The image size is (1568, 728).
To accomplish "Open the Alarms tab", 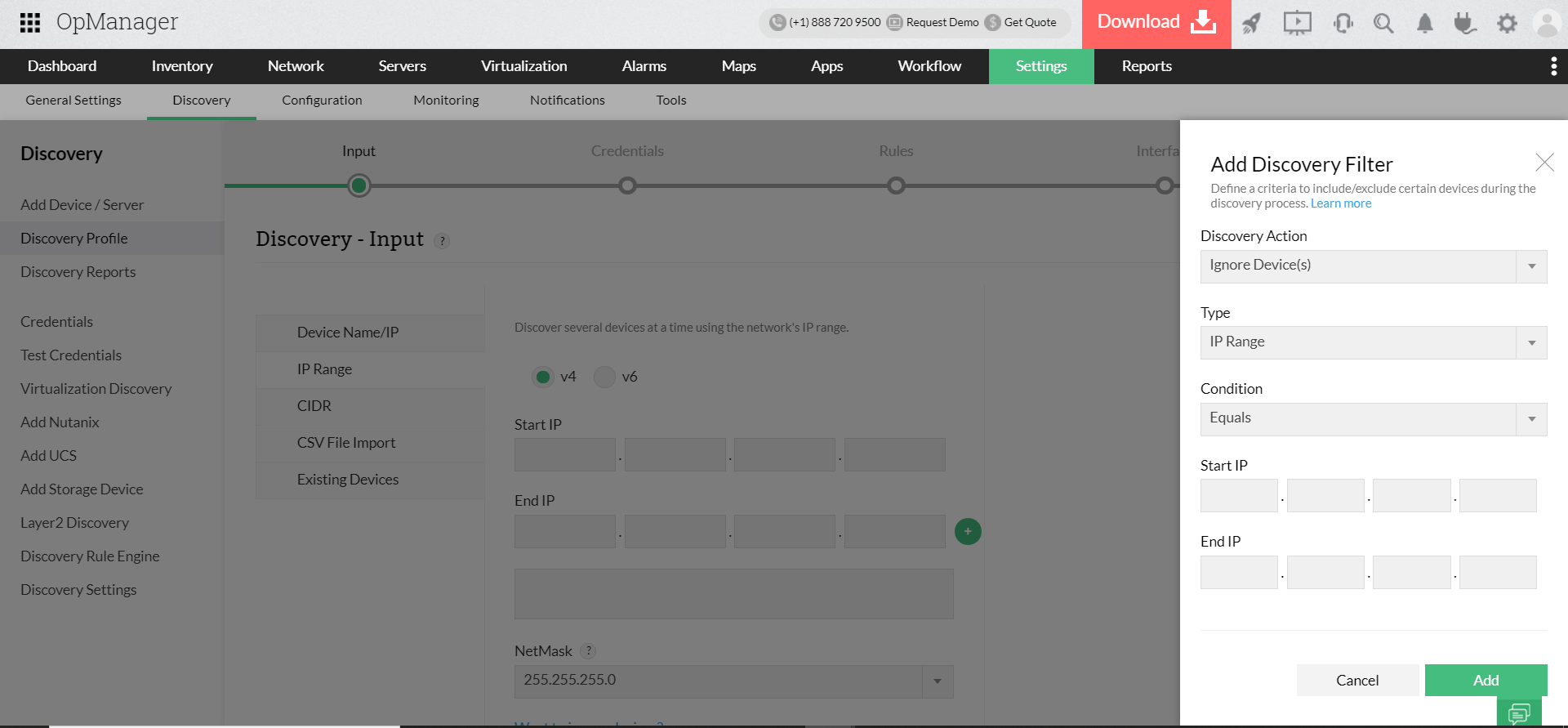I will pyautogui.click(x=644, y=66).
